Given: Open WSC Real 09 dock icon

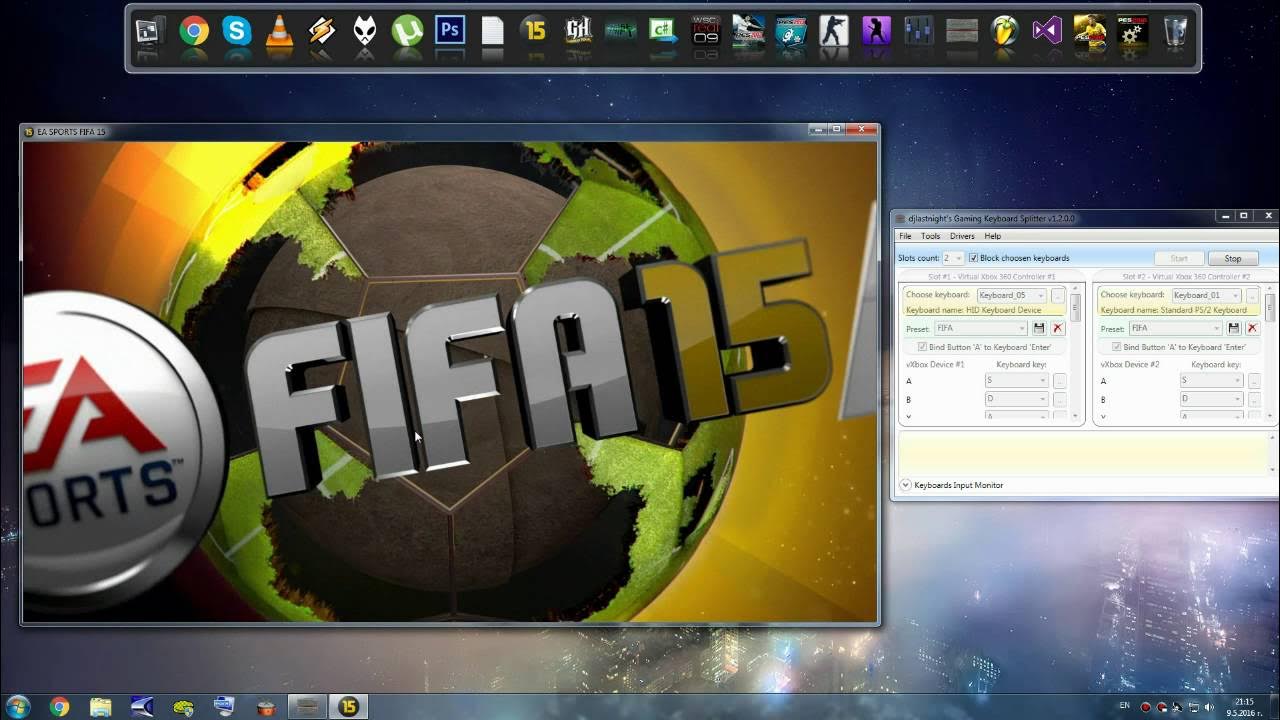Looking at the screenshot, I should click(x=706, y=32).
